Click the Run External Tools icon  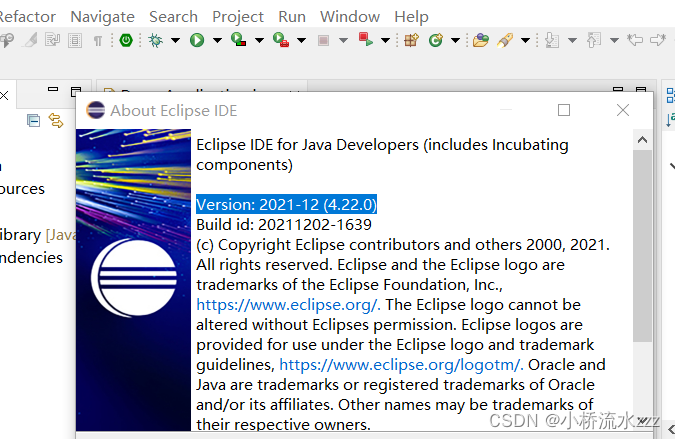coord(281,40)
